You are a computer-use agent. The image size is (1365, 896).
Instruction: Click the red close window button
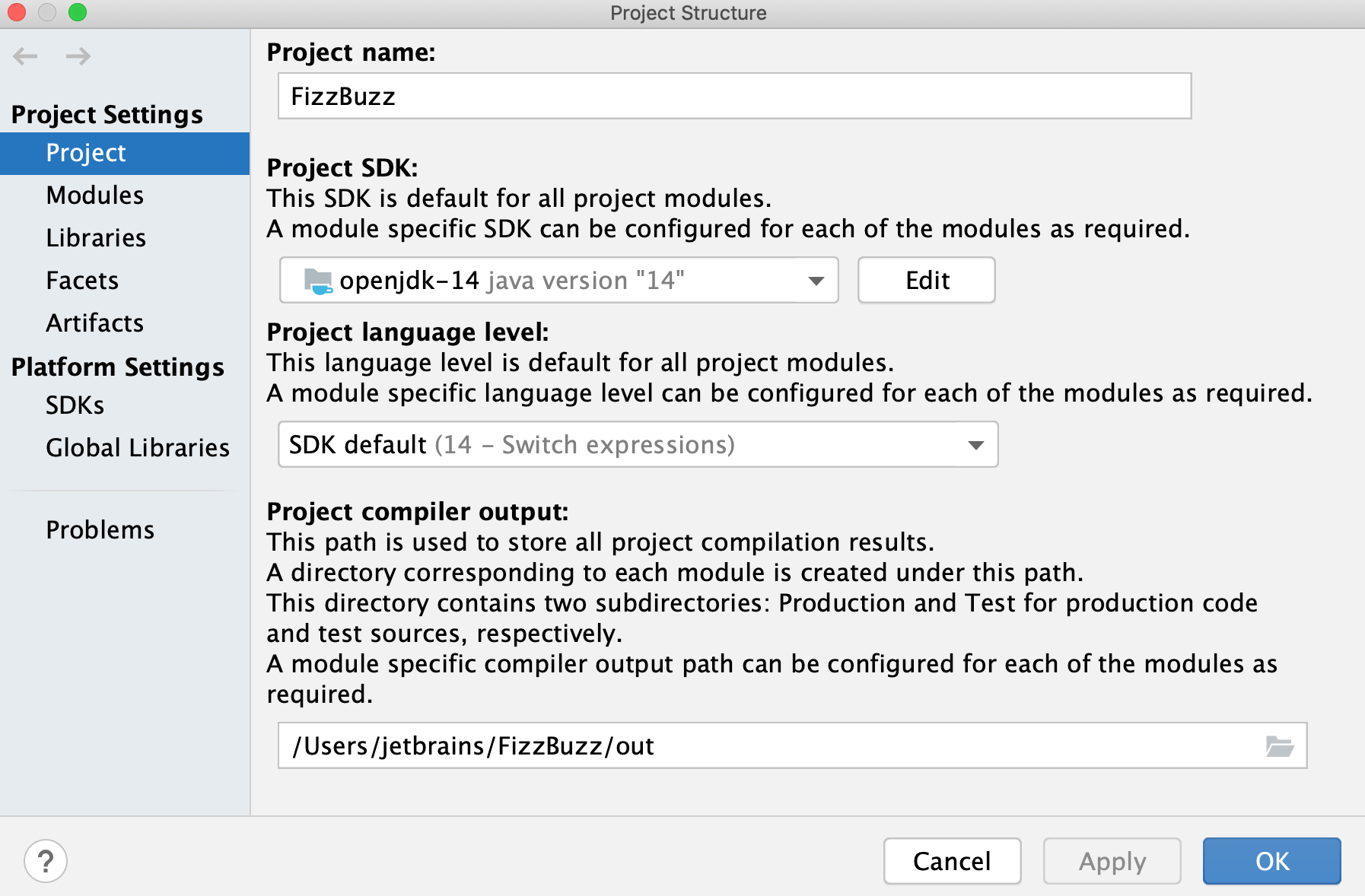[17, 12]
